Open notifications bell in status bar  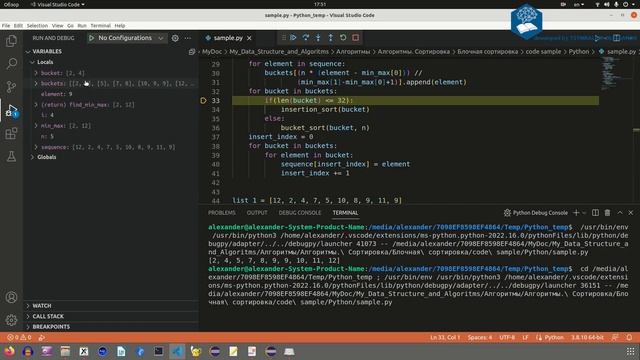tap(629, 338)
